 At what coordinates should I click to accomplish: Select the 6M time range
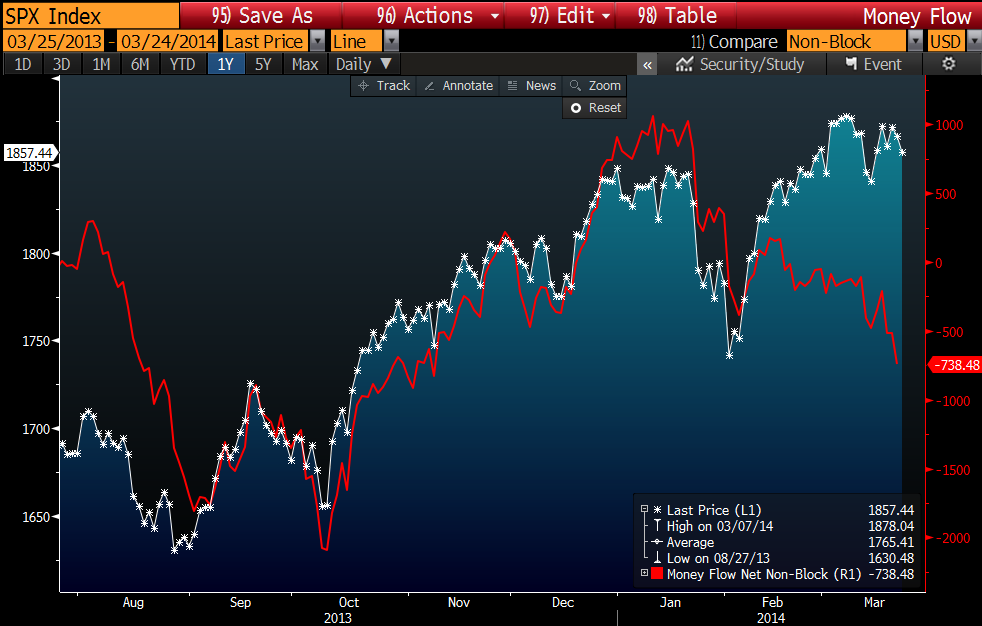tap(140, 64)
